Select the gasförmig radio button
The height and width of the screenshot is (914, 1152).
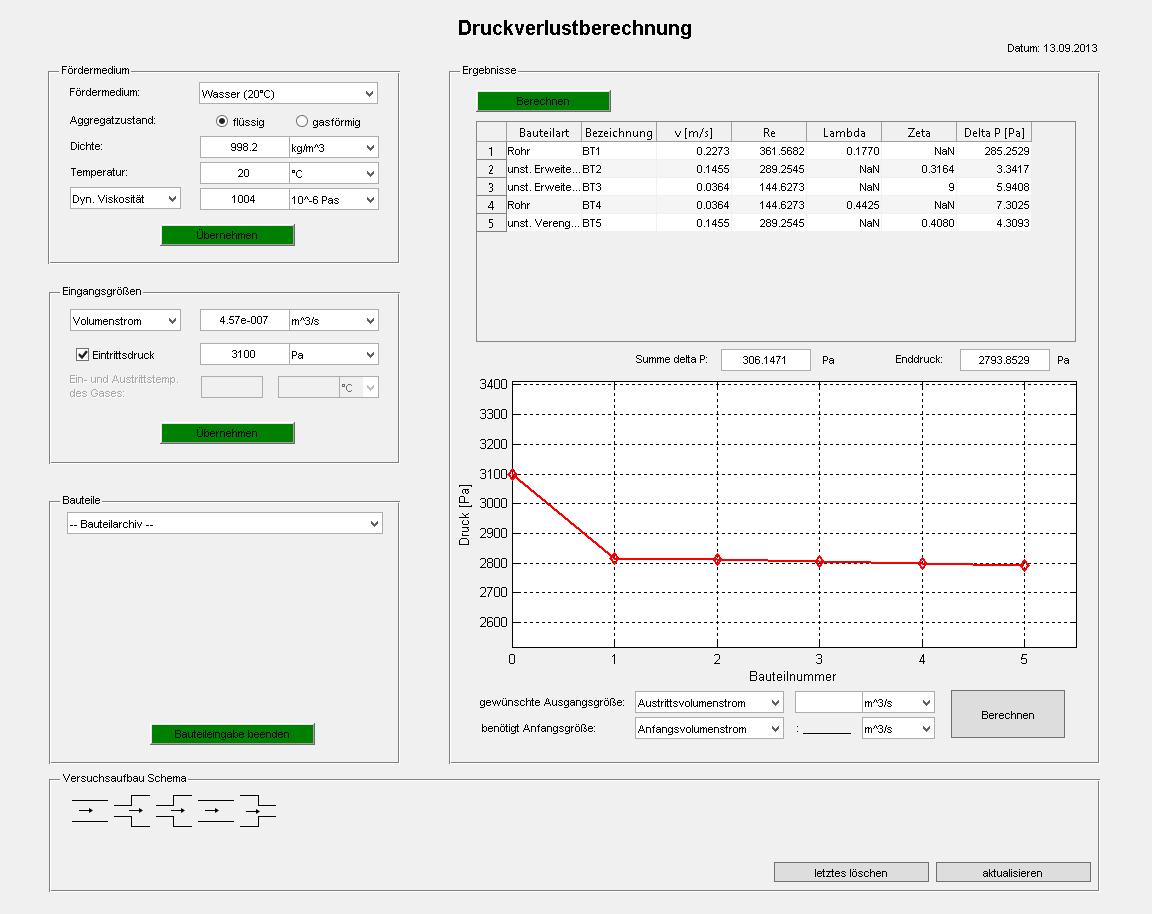pyautogui.click(x=302, y=121)
